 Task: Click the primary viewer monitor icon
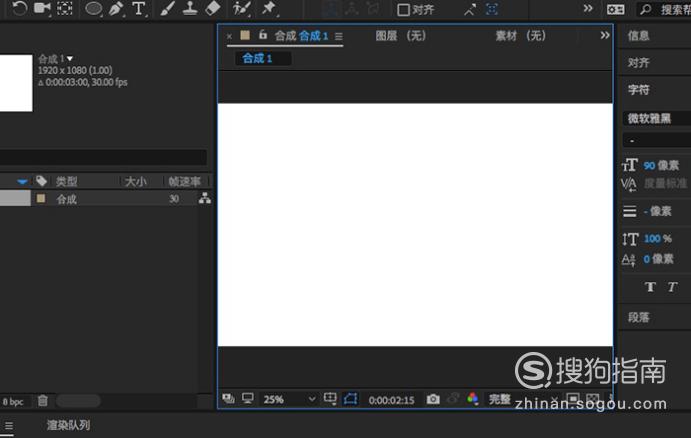point(248,399)
